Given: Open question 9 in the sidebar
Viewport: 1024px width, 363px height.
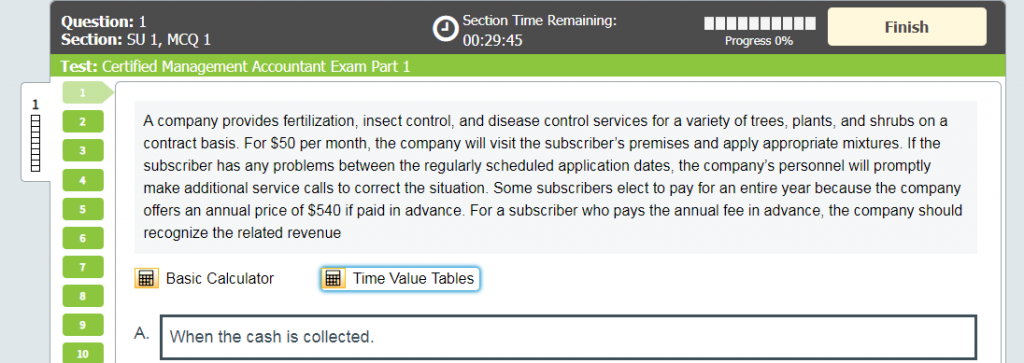Looking at the screenshot, I should click(83, 325).
